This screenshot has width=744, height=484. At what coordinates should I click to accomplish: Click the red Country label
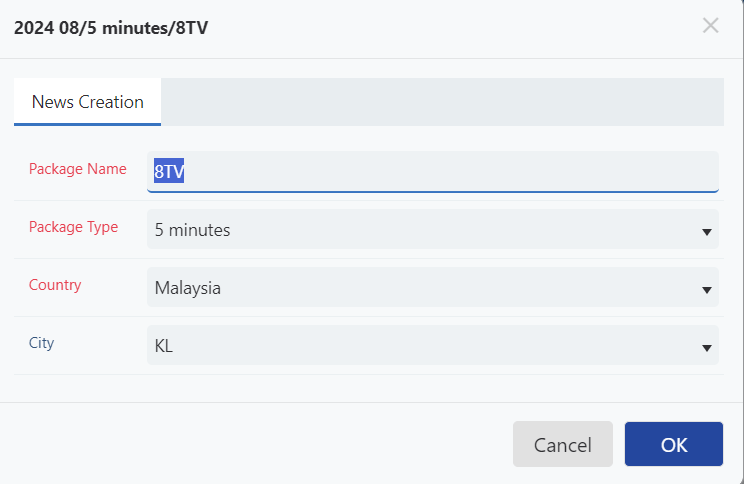coord(55,285)
